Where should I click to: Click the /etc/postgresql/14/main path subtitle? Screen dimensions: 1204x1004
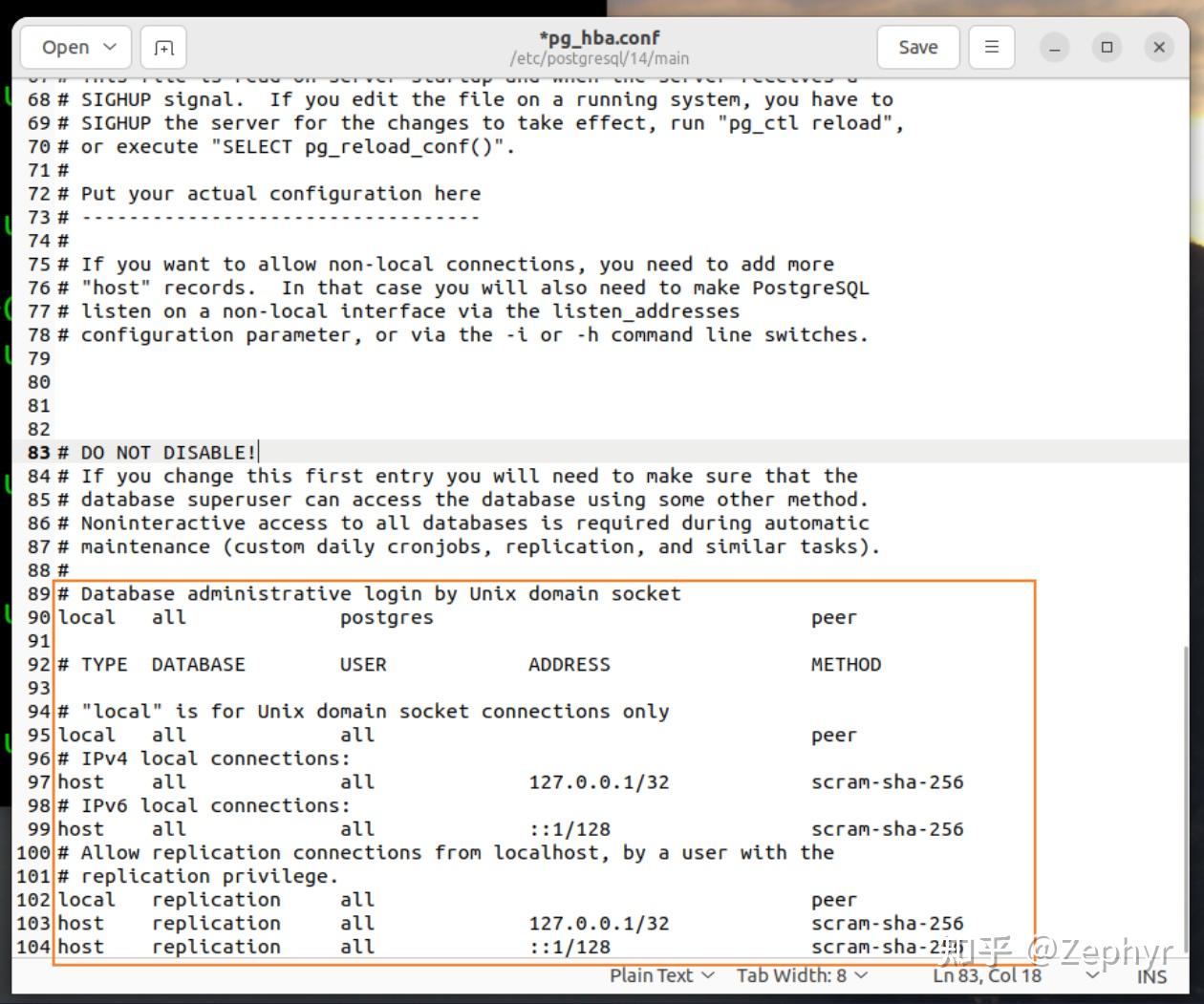601,58
